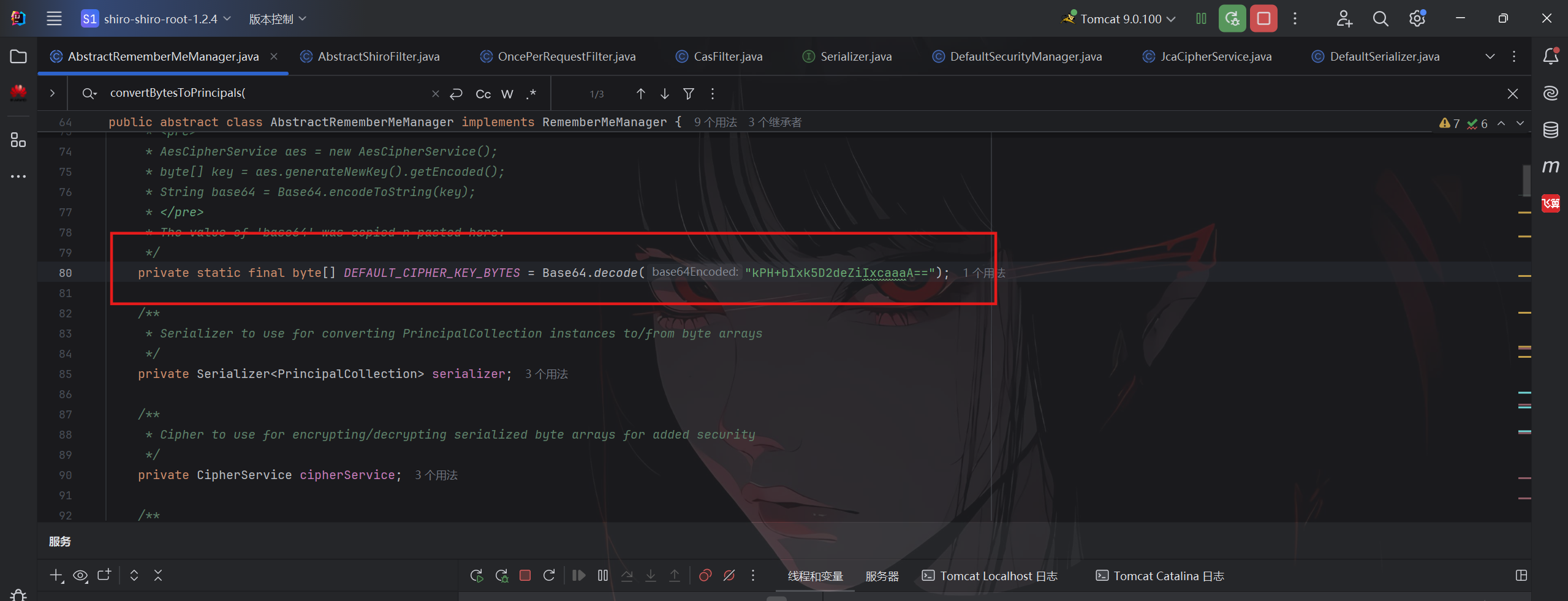Stop the running Tomcat with the red button
Viewport: 1568px width, 601px height.
(x=1263, y=18)
